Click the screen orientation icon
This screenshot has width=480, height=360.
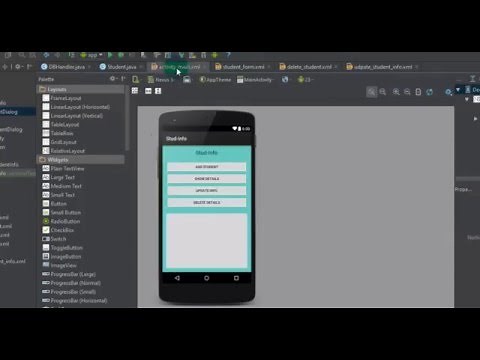[x=187, y=80]
